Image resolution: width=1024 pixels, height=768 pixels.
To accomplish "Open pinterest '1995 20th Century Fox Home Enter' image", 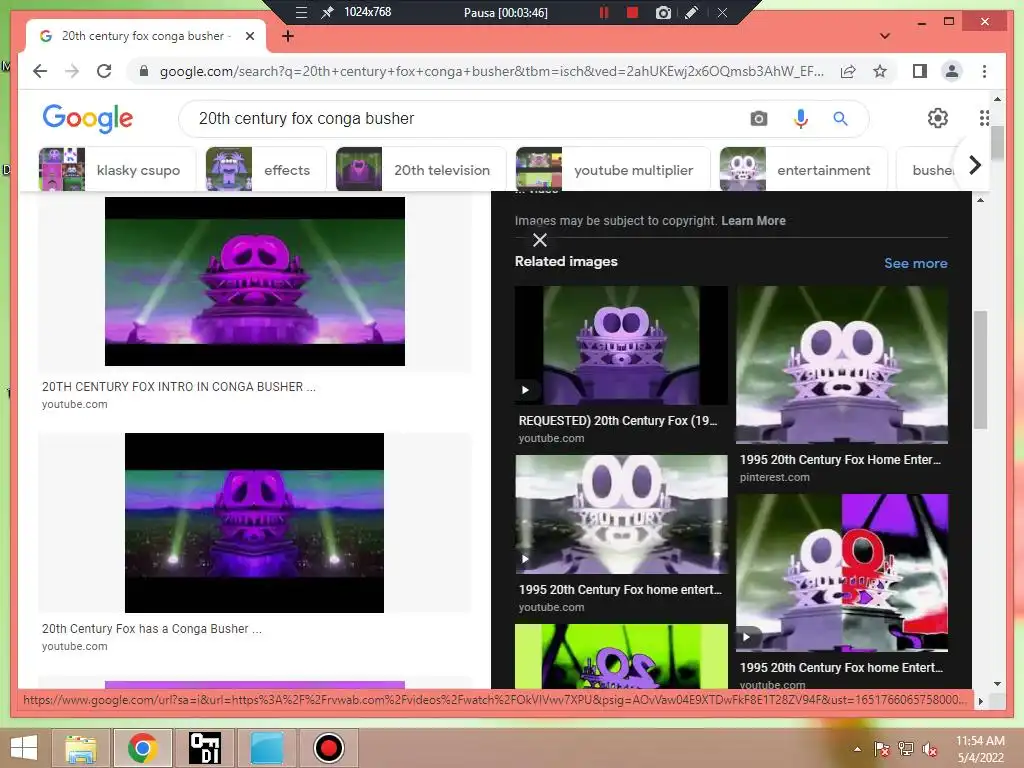I will (x=842, y=365).
